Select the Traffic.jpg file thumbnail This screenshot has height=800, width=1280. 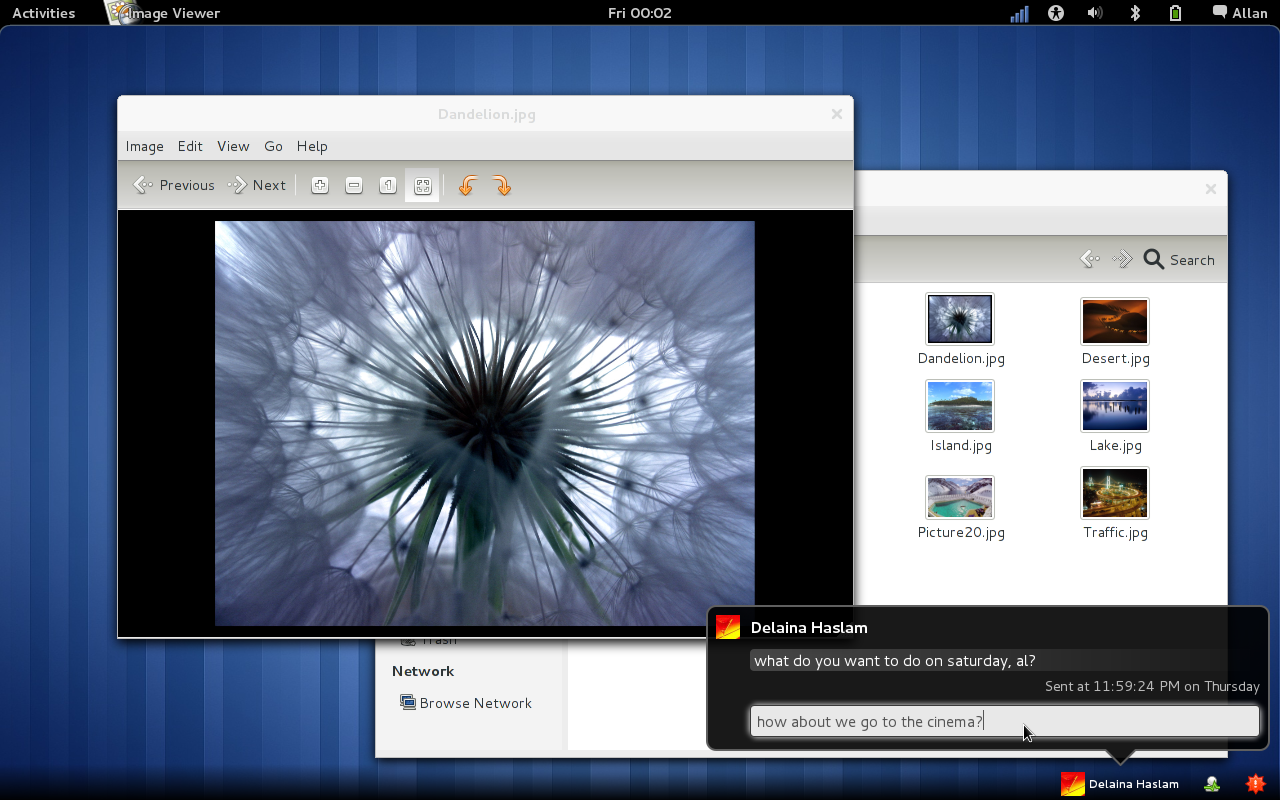(x=1115, y=494)
